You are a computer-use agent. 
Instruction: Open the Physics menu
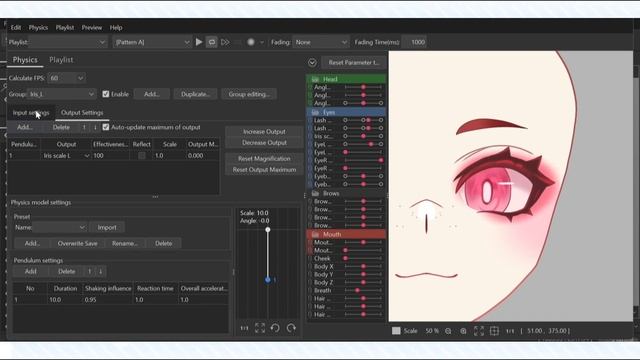[38, 27]
